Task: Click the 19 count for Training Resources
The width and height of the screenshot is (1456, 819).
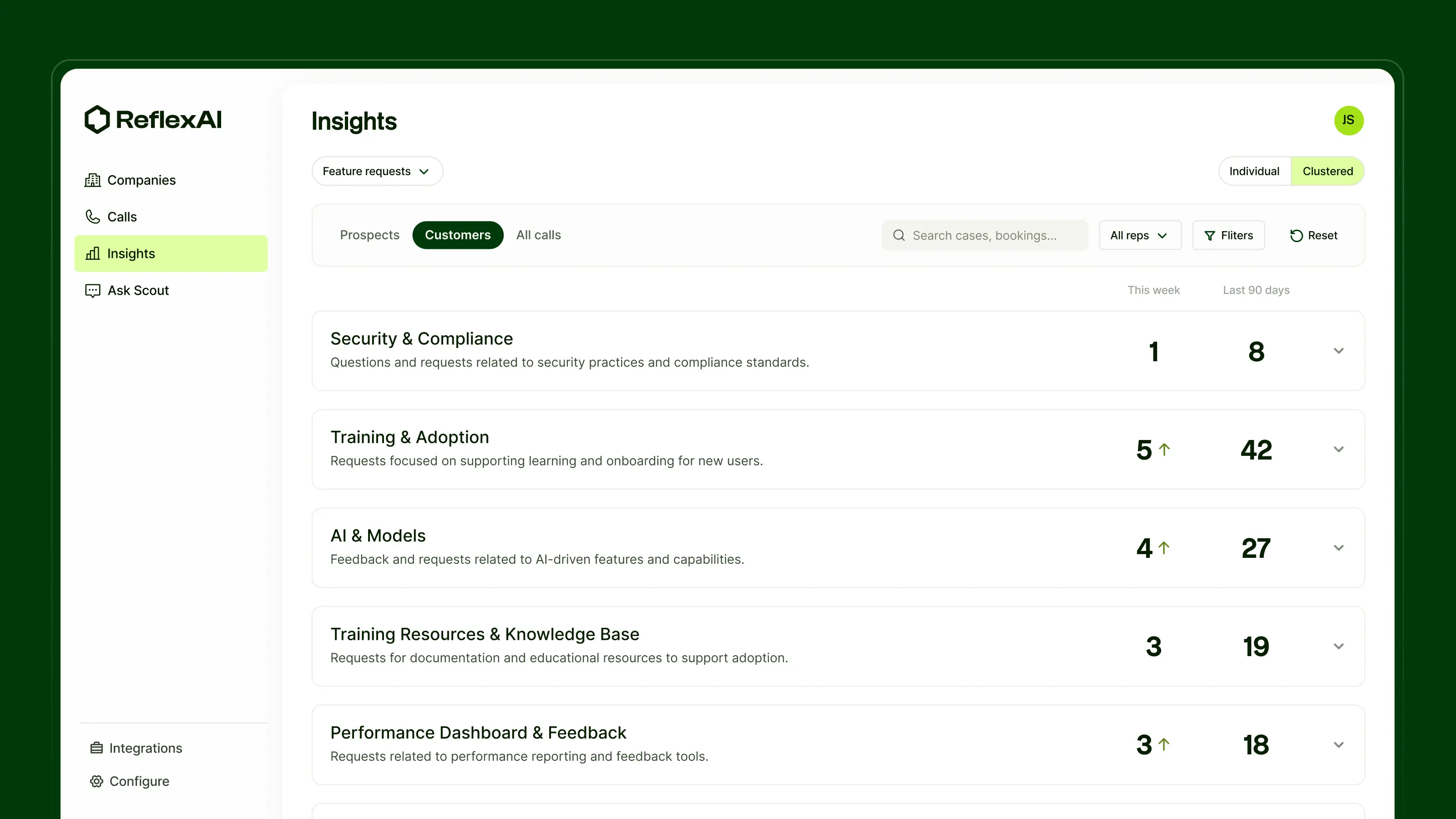Action: point(1256,647)
